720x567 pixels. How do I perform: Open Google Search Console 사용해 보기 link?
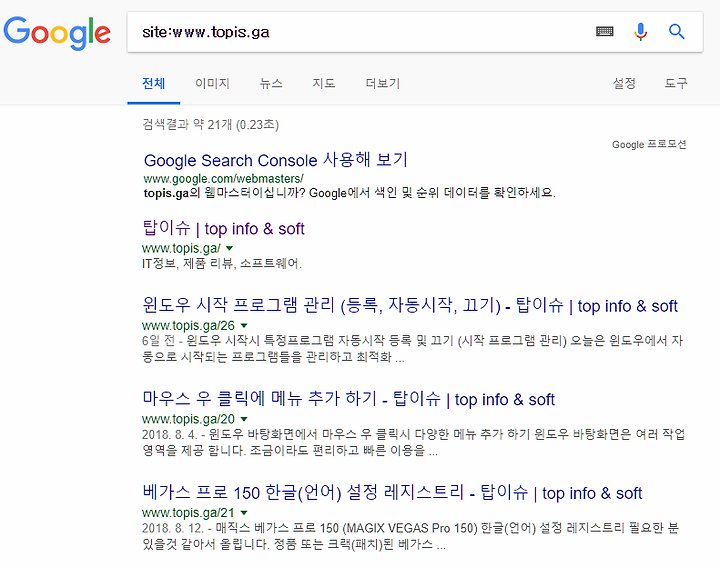[276, 160]
